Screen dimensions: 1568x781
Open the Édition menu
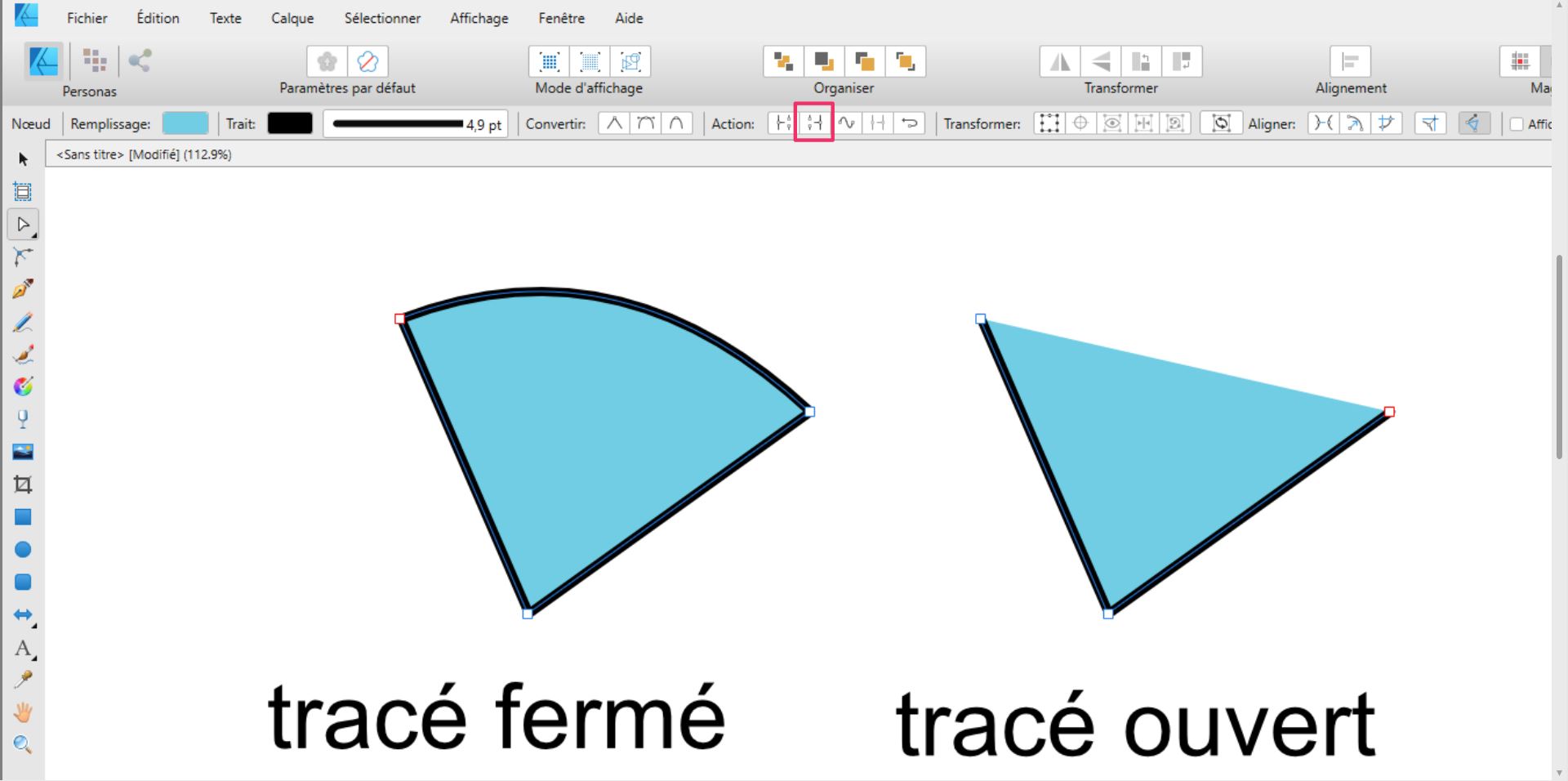pyautogui.click(x=158, y=18)
